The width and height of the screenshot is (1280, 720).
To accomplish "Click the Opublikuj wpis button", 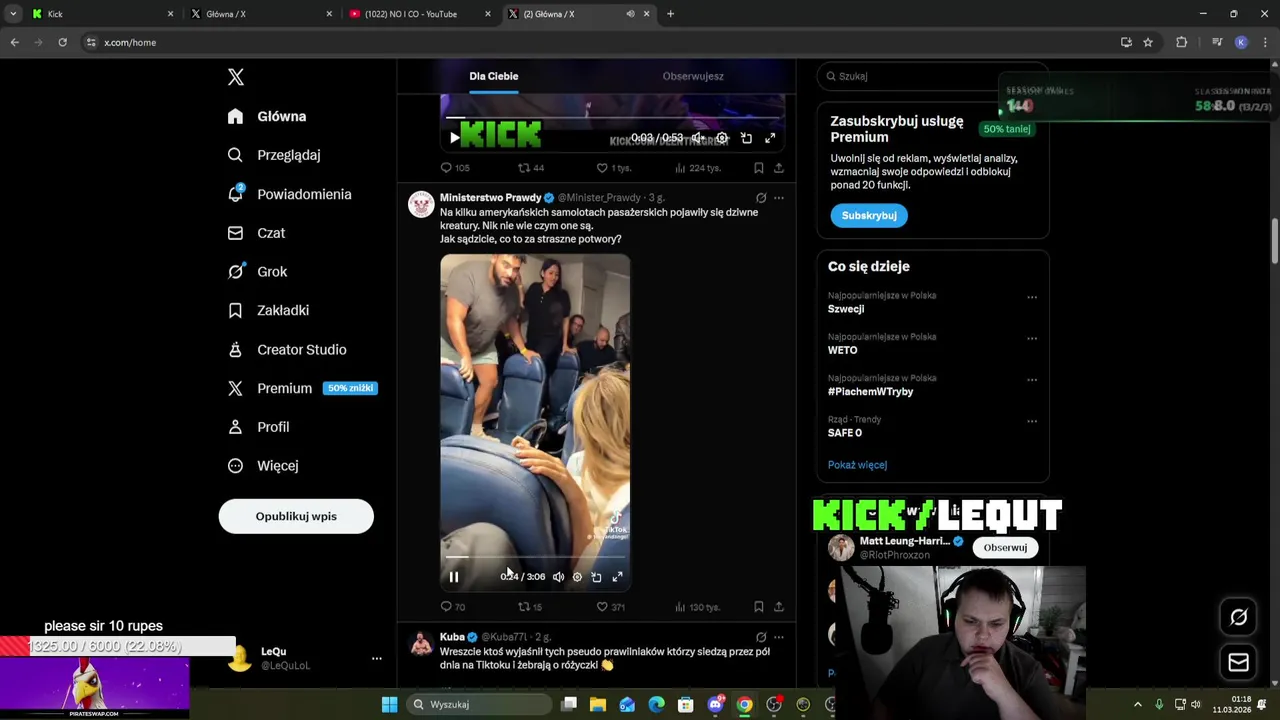I will 296,516.
